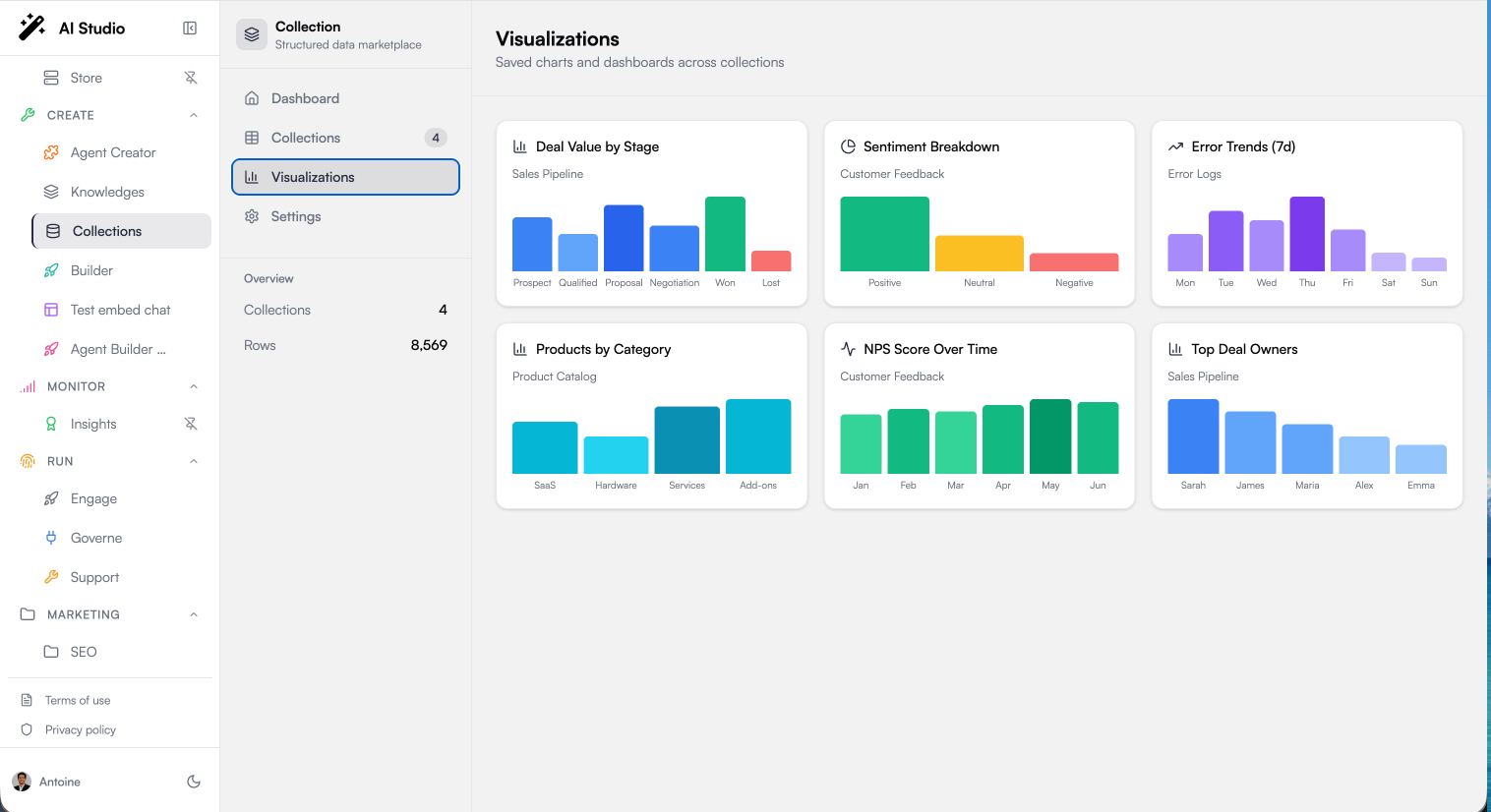Click Antoine's profile avatar

pyautogui.click(x=22, y=782)
